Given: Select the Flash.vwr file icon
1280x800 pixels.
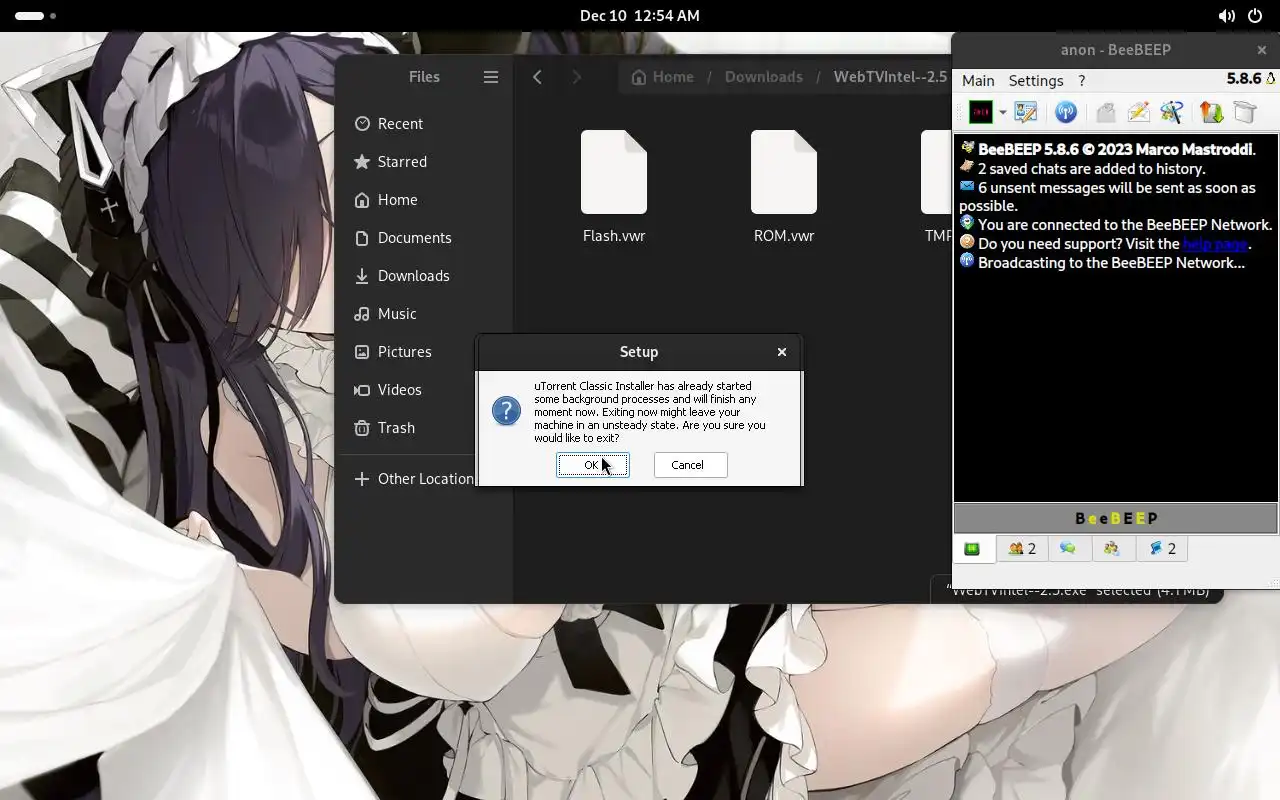Looking at the screenshot, I should pos(614,172).
